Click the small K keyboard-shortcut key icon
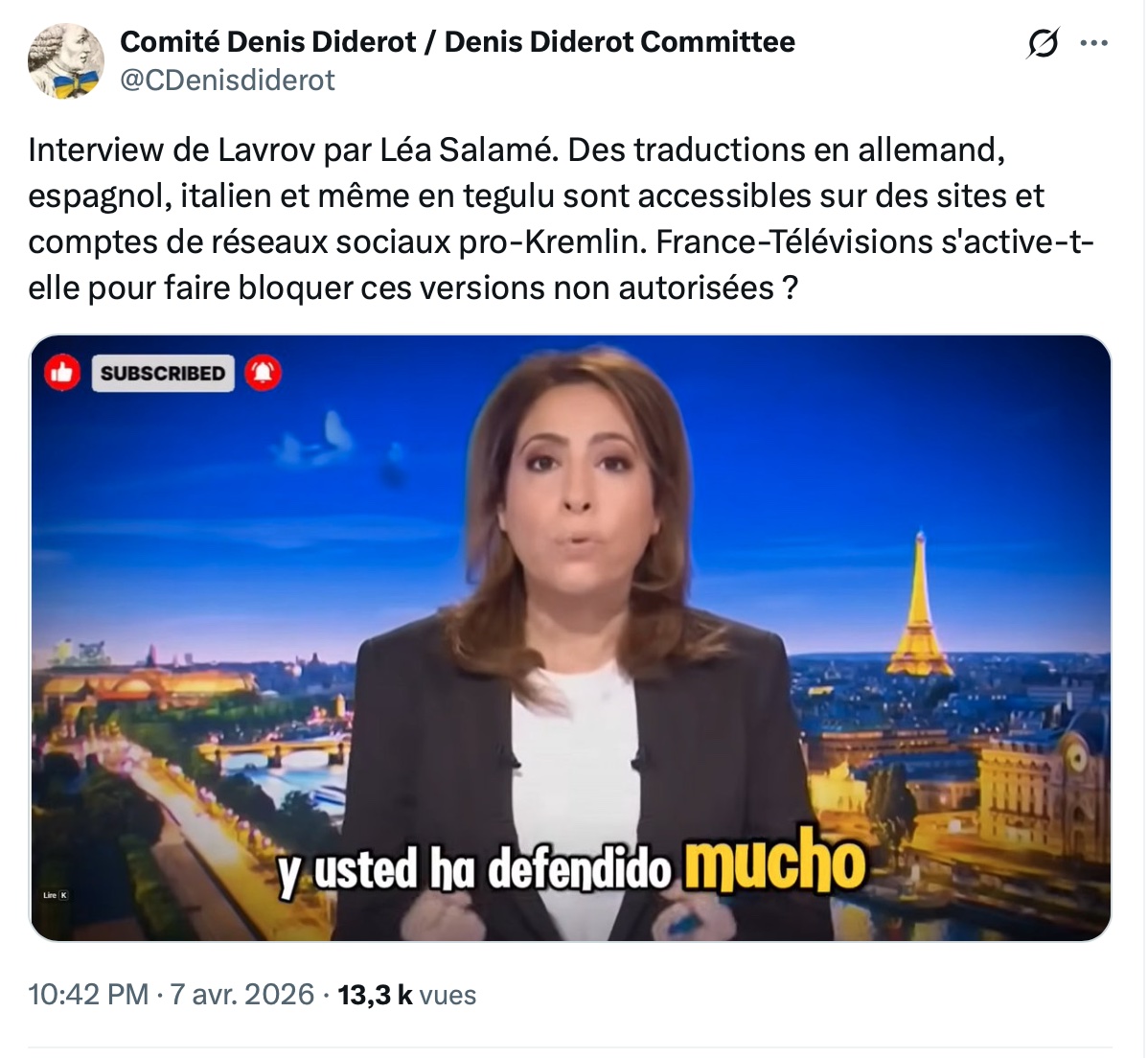 [63, 895]
